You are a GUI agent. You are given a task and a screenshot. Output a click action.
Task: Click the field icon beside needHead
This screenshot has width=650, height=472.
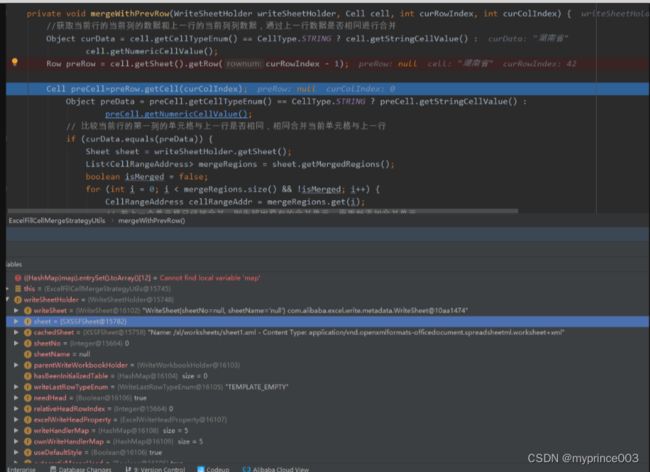point(28,398)
